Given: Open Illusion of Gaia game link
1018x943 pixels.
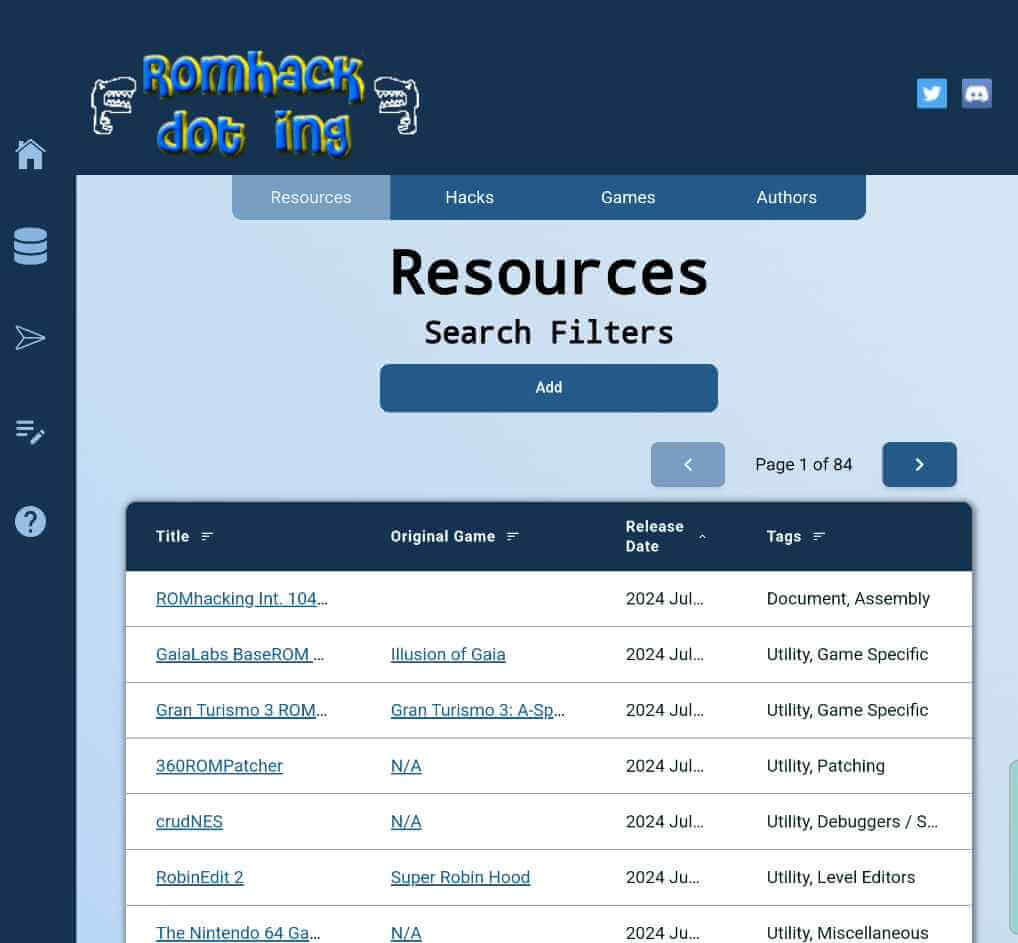Looking at the screenshot, I should 448,655.
